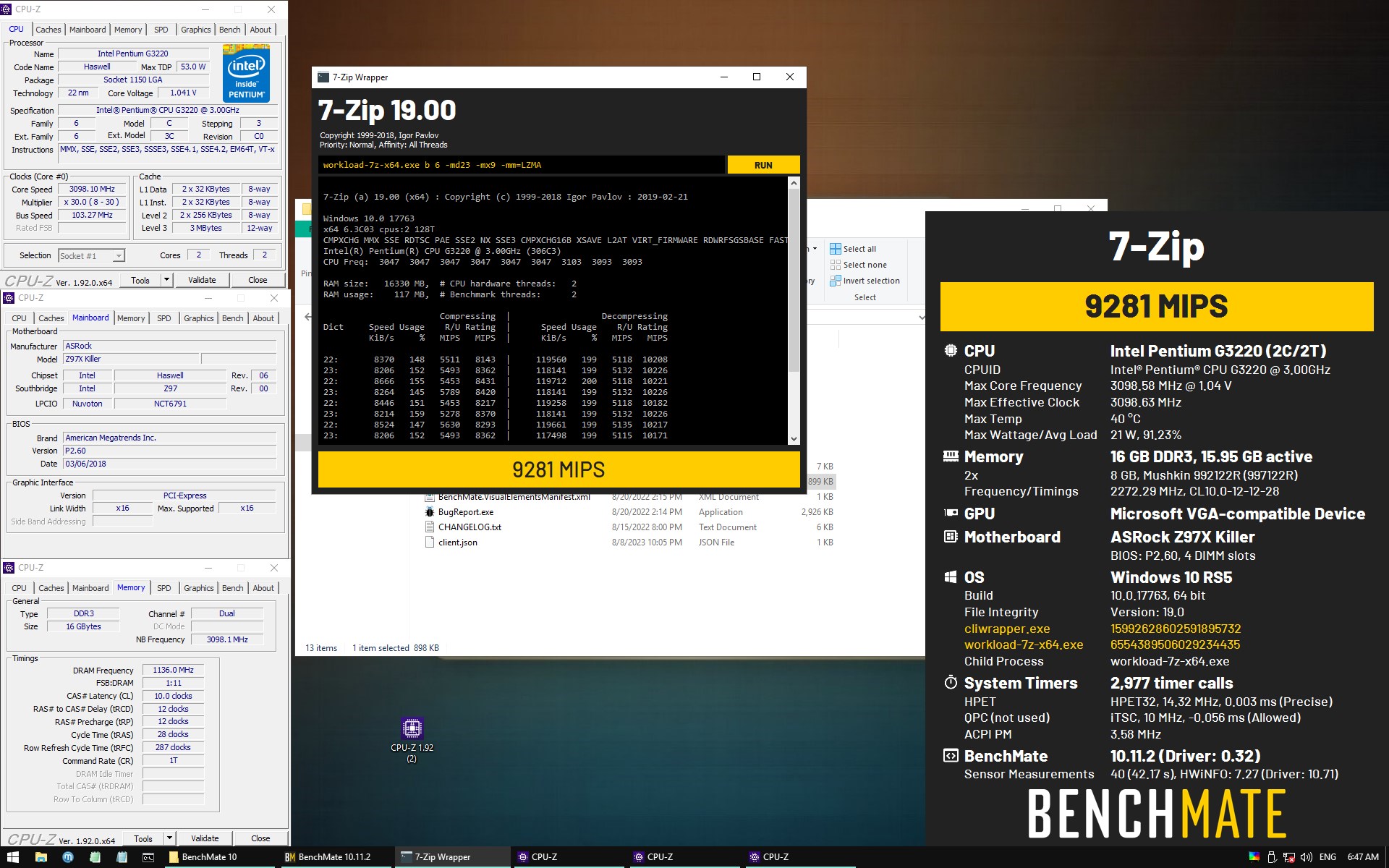Click the workload-7z-x64.exe yellow entry
This screenshot has height=868, width=1389.
point(1024,644)
